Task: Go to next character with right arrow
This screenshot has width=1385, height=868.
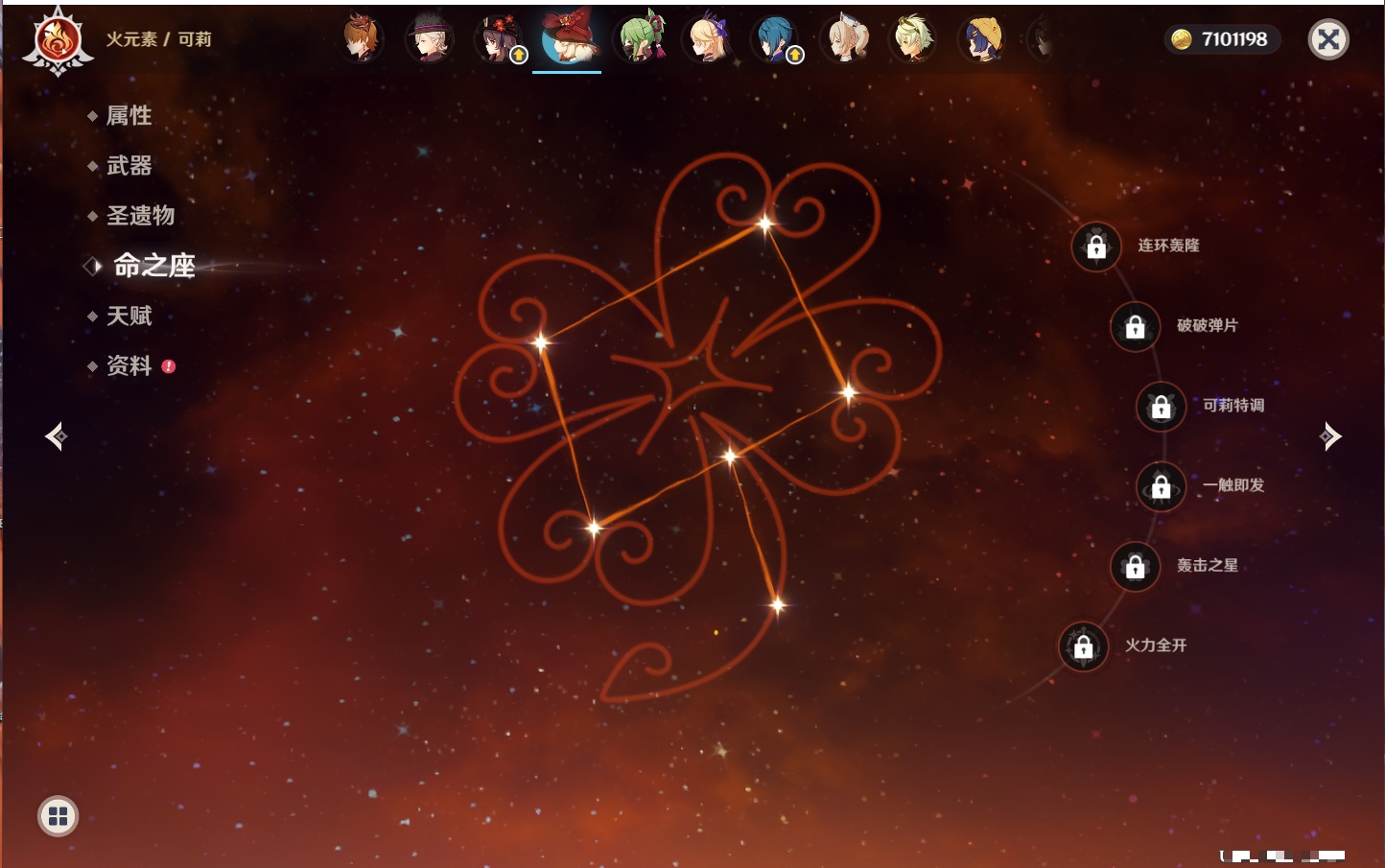Action: click(1330, 436)
